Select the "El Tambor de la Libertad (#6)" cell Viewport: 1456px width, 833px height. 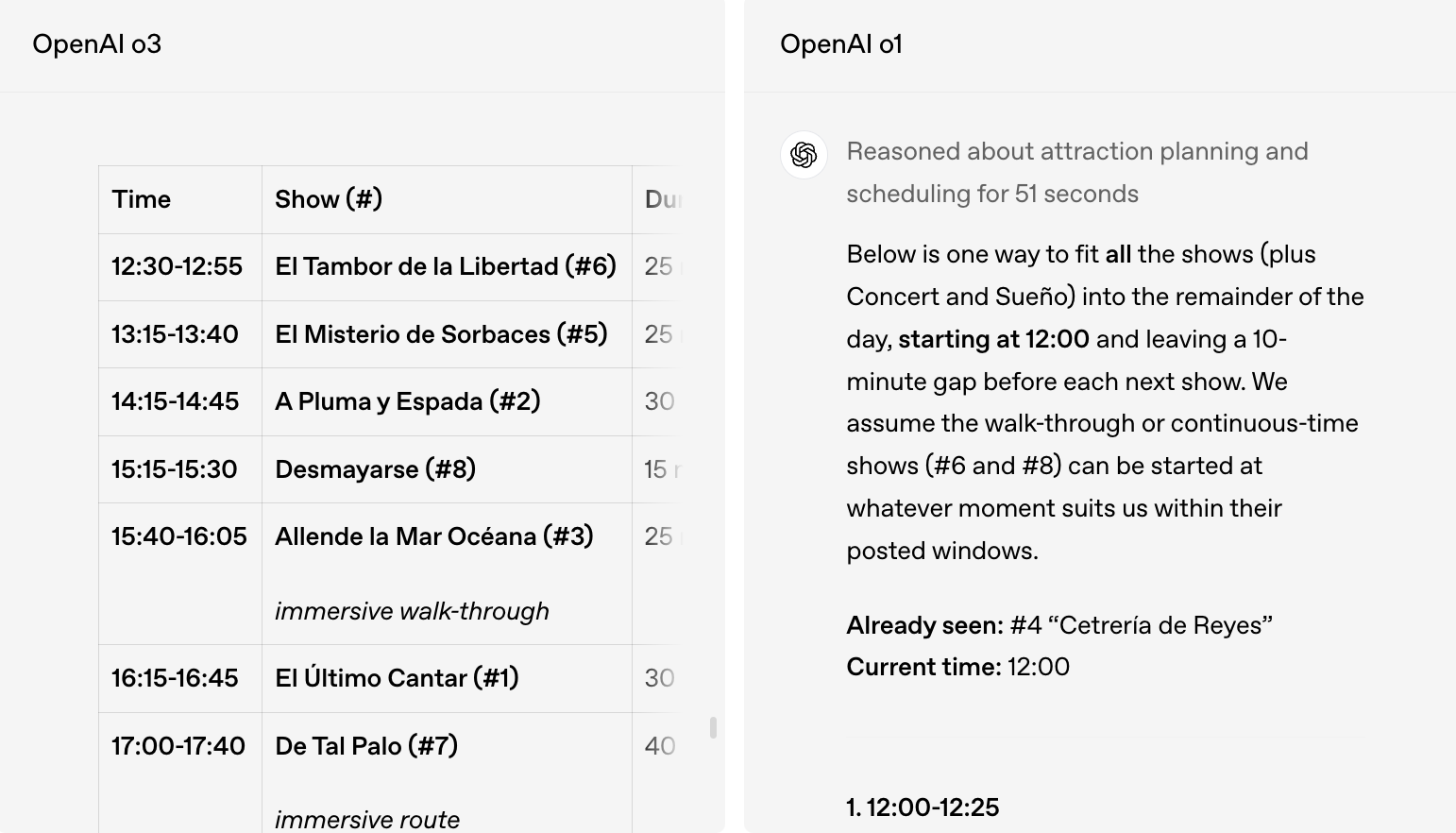pos(446,266)
